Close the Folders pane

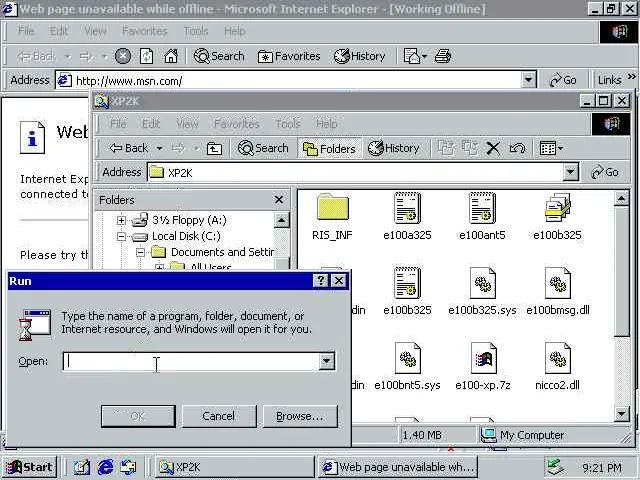279,200
